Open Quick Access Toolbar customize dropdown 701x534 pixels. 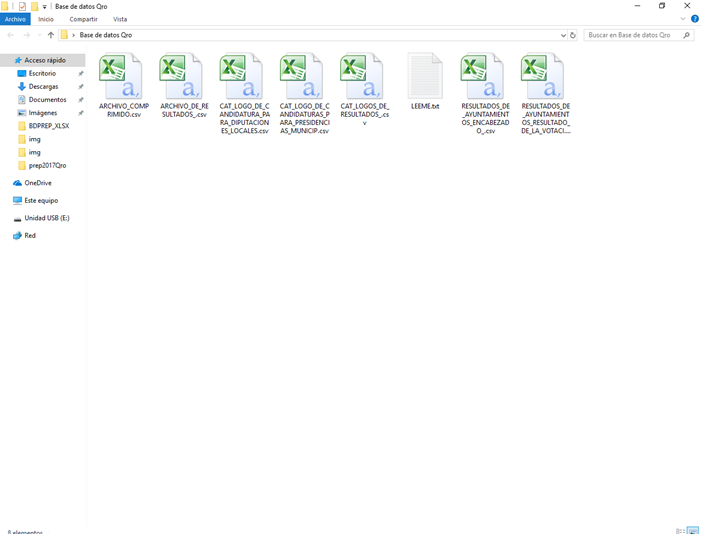[45, 6]
